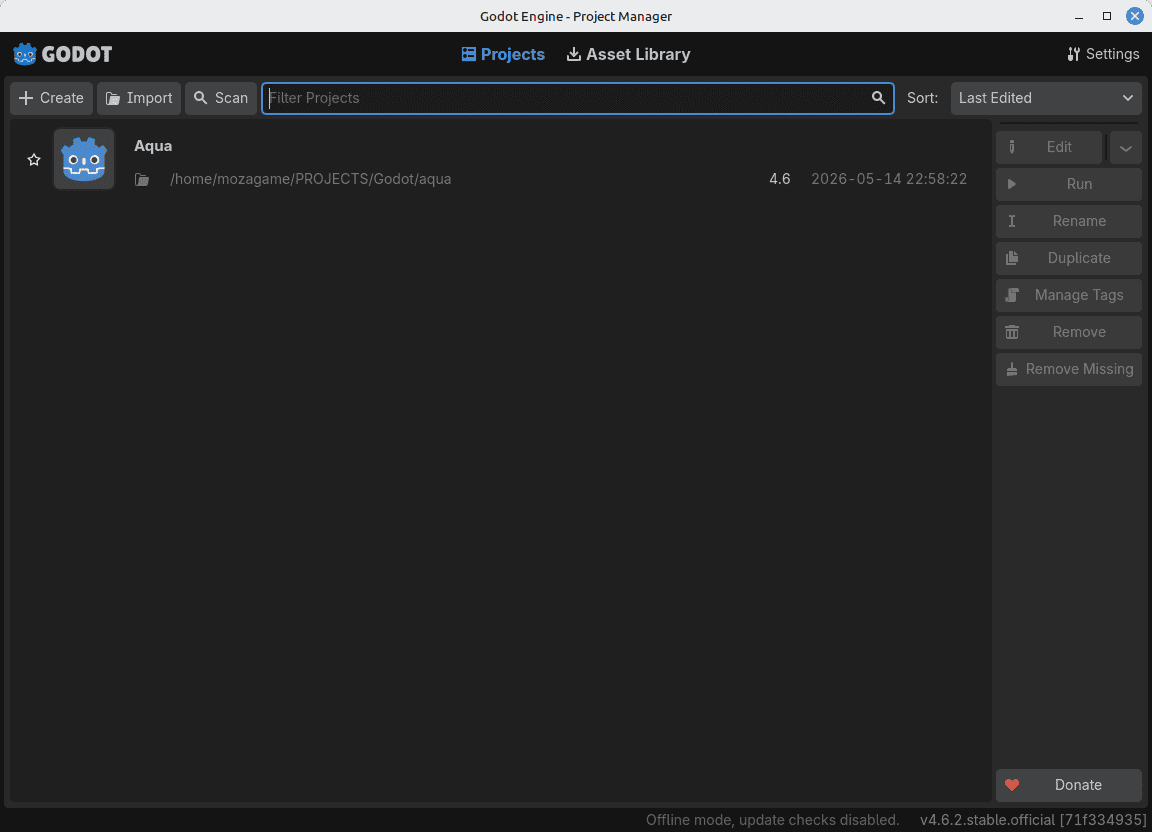This screenshot has height=832, width=1152.
Task: Click the Offline mode status text
Action: click(x=772, y=820)
